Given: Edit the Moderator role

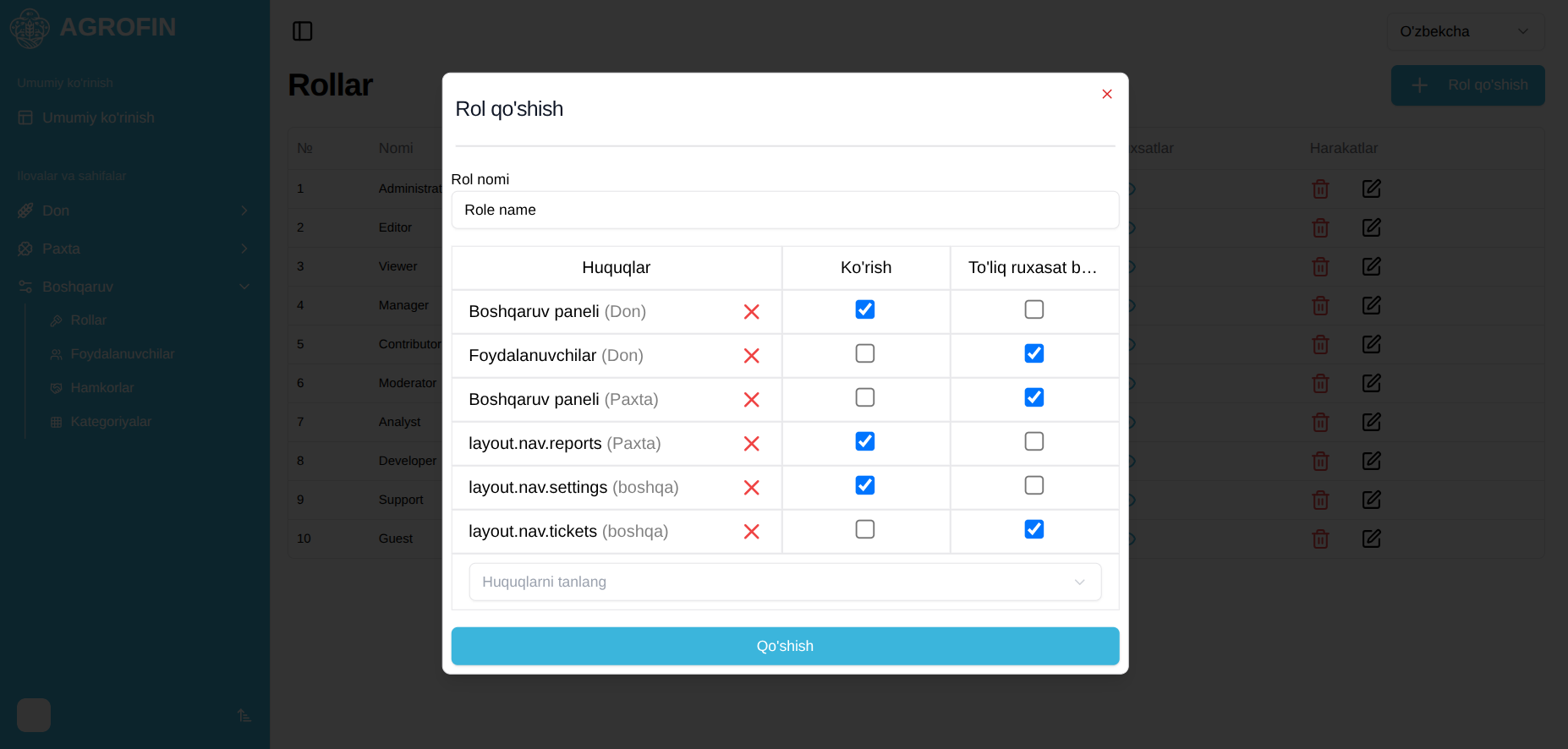Looking at the screenshot, I should tap(1372, 383).
